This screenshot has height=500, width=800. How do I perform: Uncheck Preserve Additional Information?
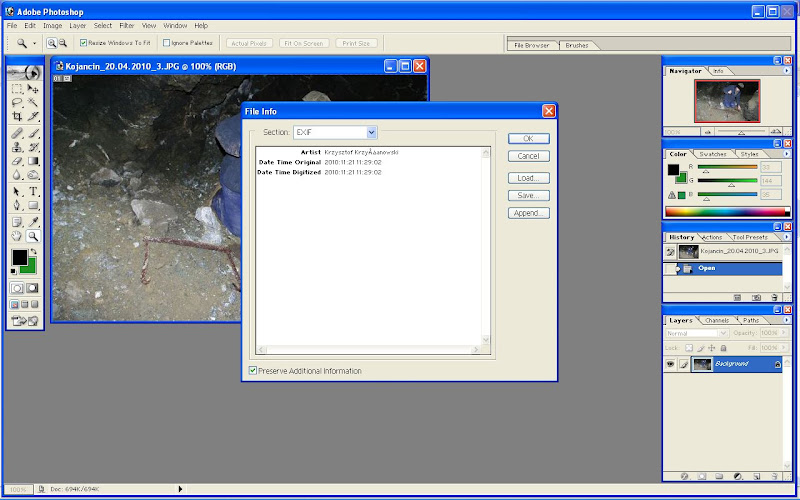pos(253,371)
